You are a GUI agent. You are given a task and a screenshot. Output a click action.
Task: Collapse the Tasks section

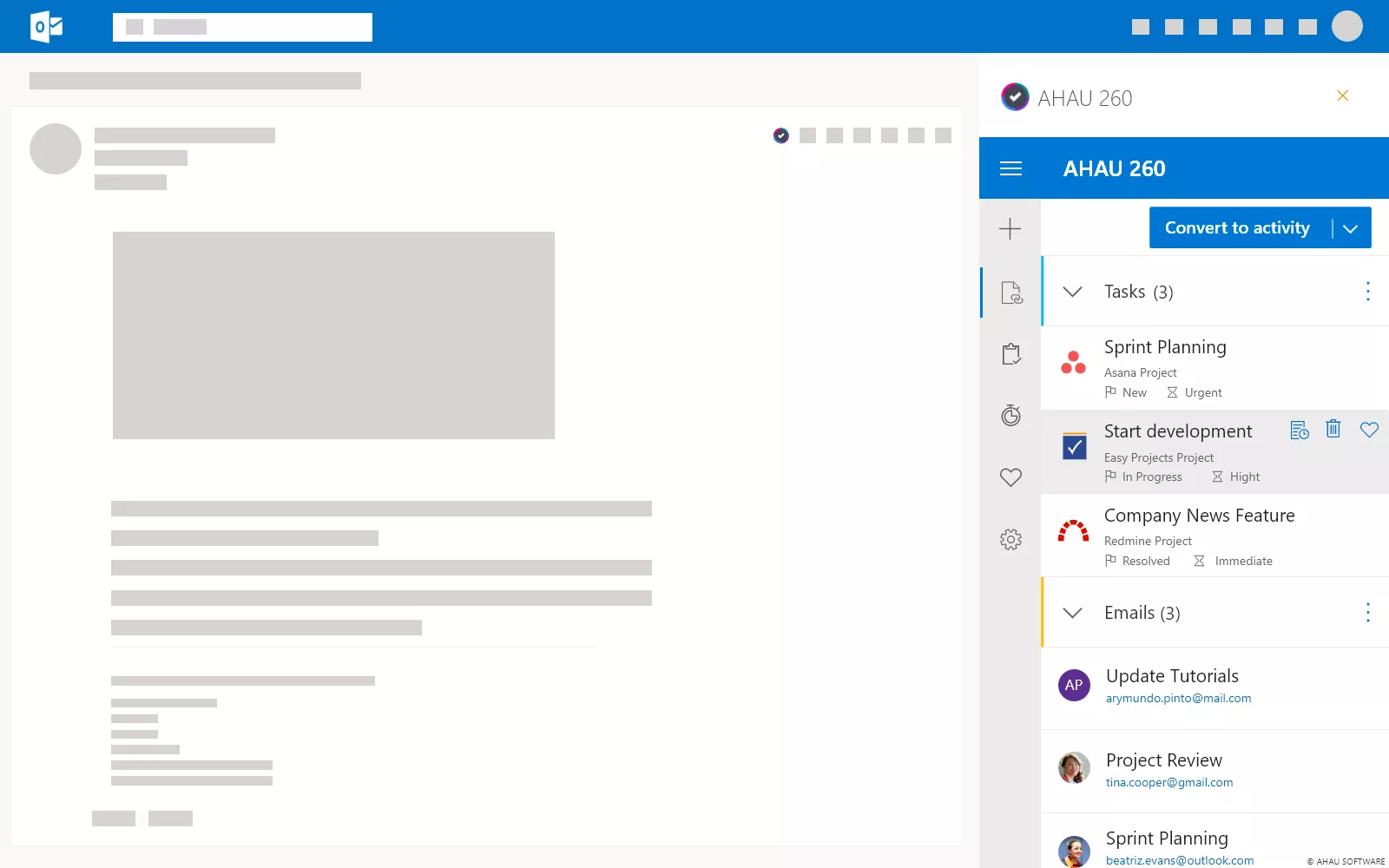(1073, 292)
